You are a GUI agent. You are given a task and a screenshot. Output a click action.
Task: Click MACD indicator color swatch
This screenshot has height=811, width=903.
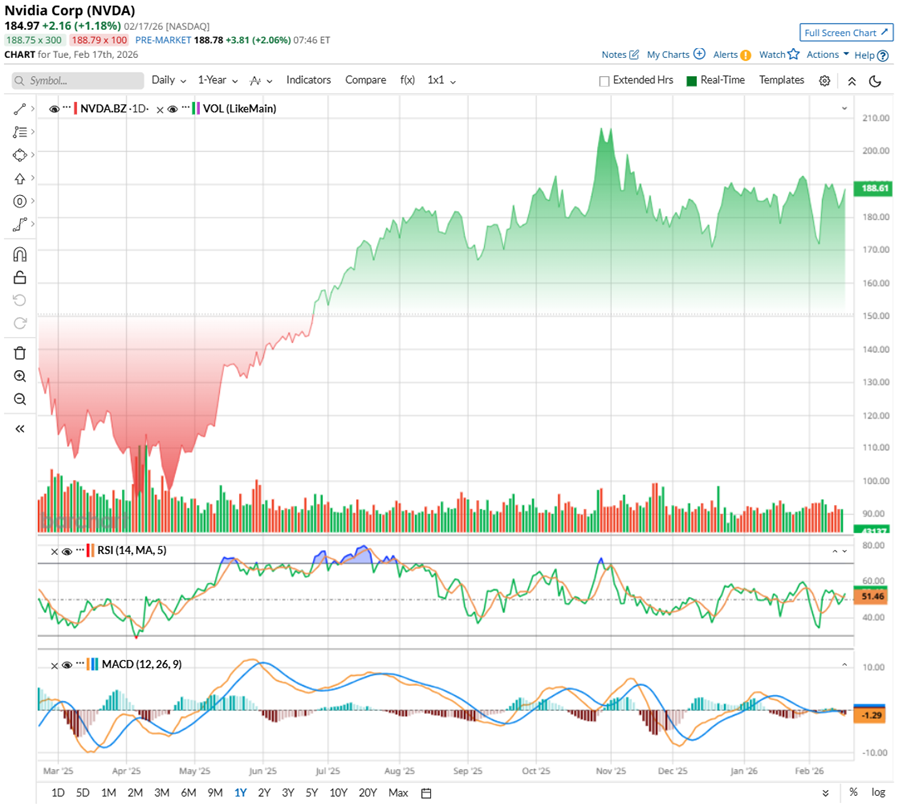[x=93, y=665]
